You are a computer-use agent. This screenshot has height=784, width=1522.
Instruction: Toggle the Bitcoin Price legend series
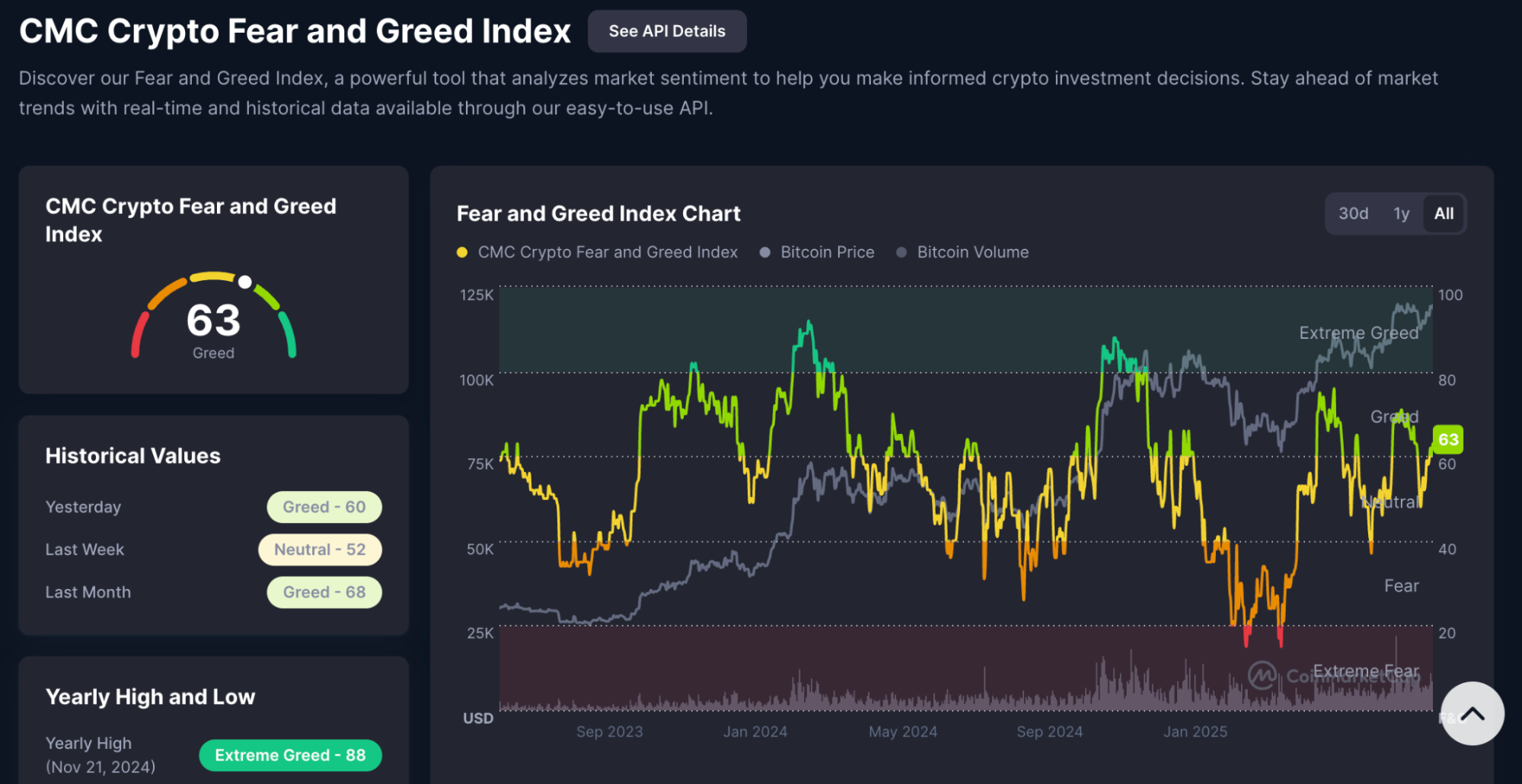point(817,253)
